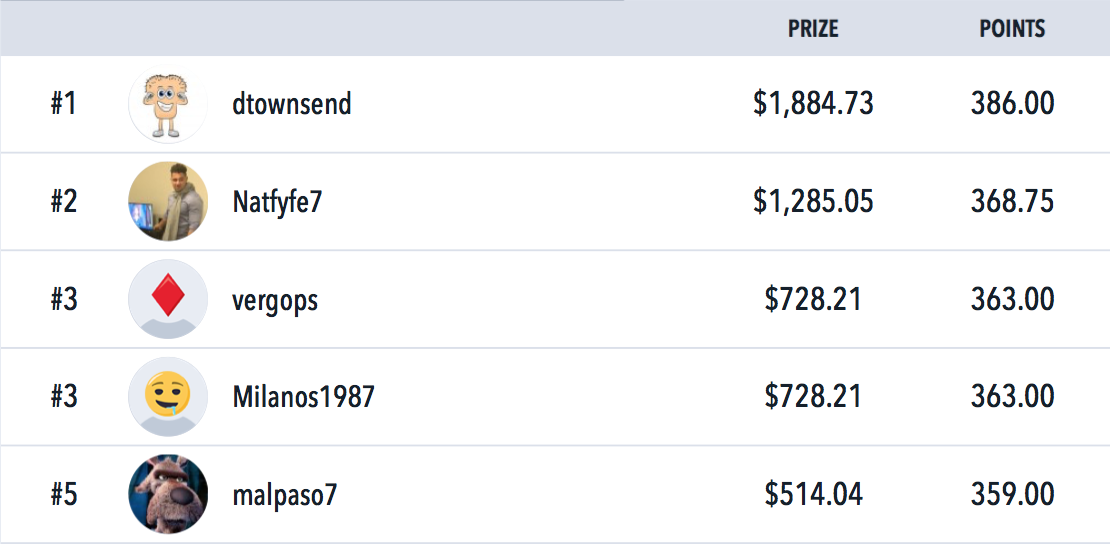The width and height of the screenshot is (1110, 544).
Task: Select vergops' red diamond avatar
Action: [168, 299]
